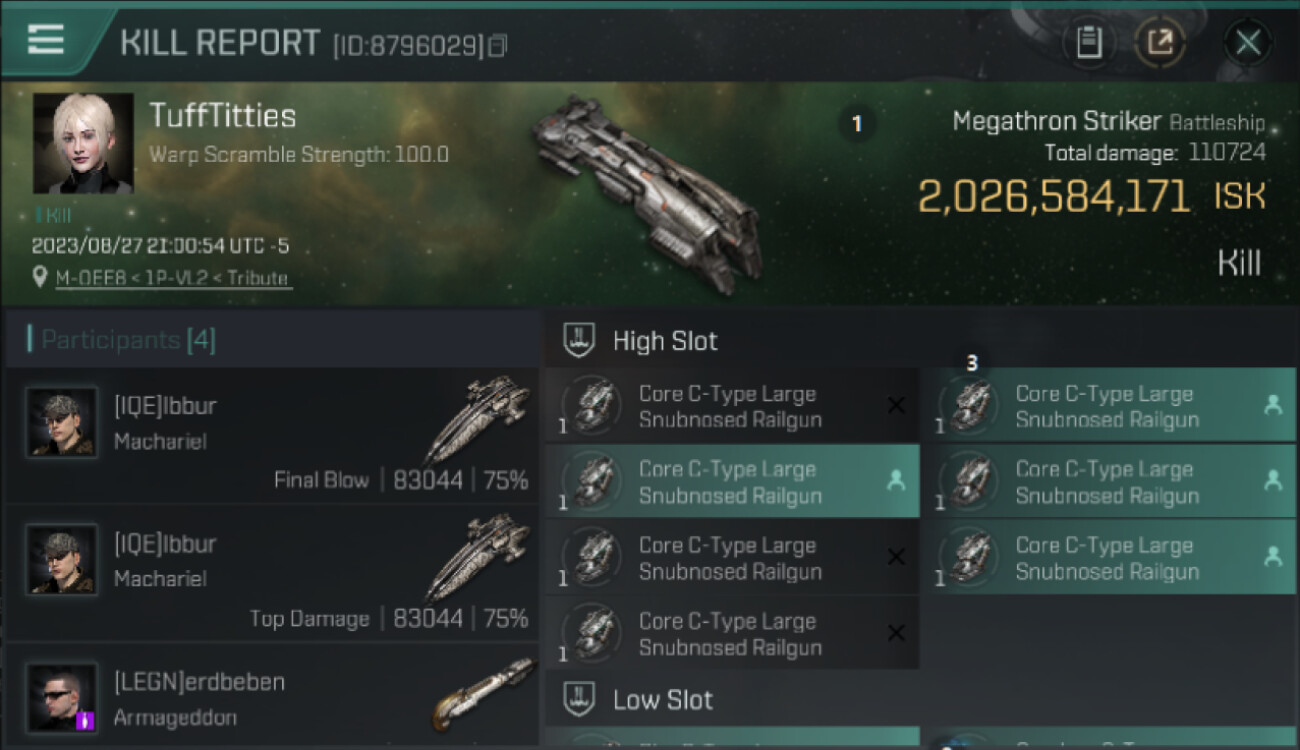Click the clipboard report icon
The image size is (1300, 750).
(x=1089, y=42)
